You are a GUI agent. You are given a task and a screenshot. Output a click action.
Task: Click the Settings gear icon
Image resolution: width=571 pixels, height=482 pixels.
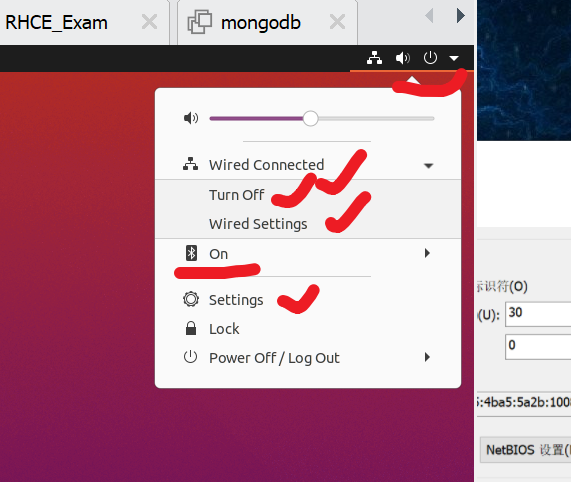click(x=191, y=299)
